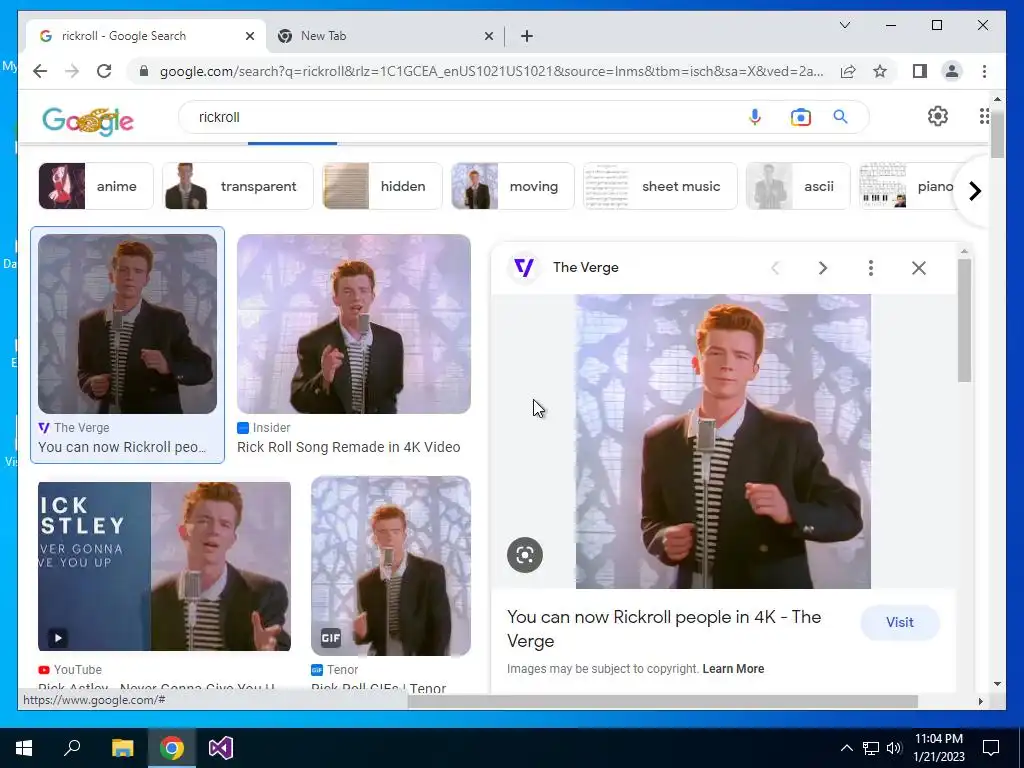Click the Chrome back arrow
This screenshot has width=1024, height=768.
(x=40, y=71)
